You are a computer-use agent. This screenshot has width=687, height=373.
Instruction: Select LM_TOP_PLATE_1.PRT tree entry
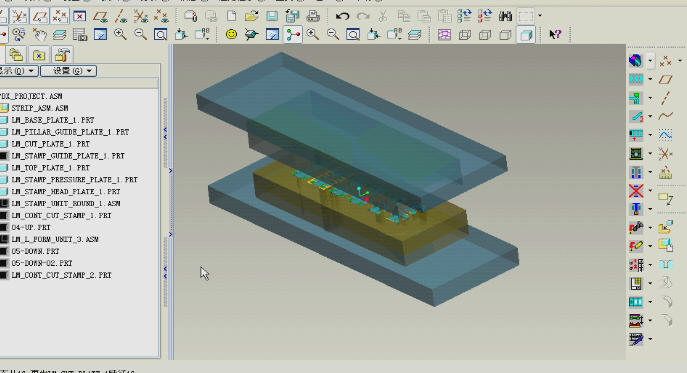50,167
